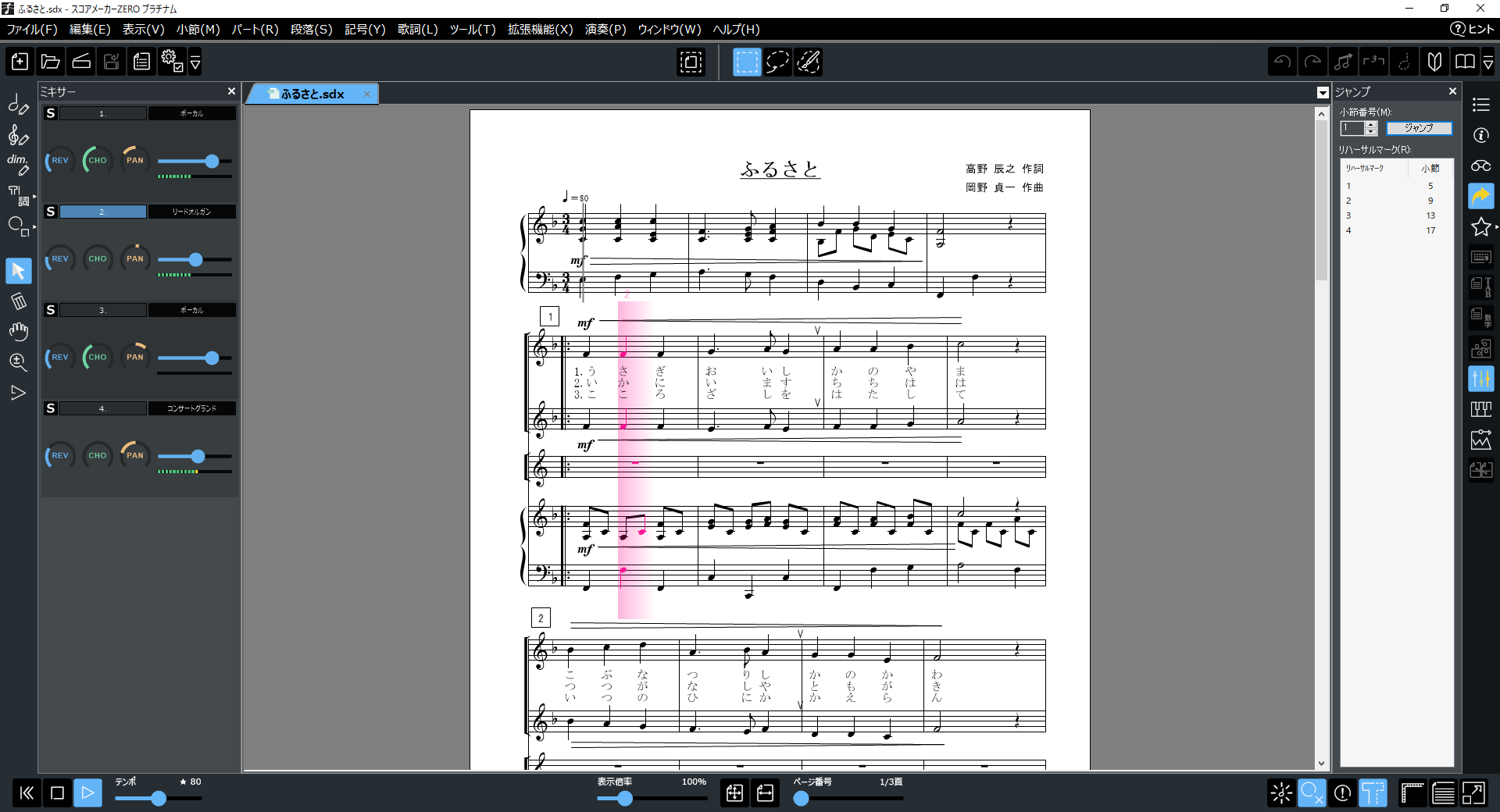
Task: Open the 小節(M) menu
Action: coord(198,30)
